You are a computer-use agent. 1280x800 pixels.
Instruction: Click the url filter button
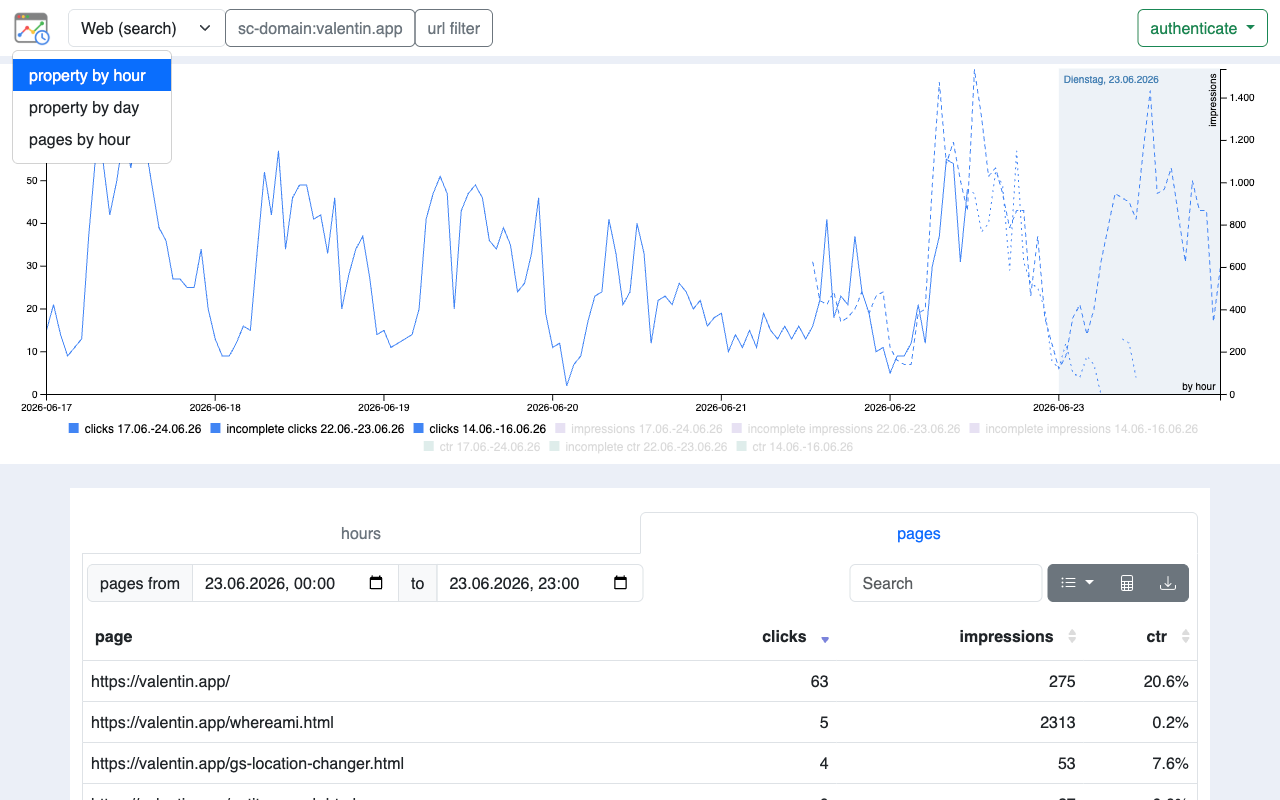pyautogui.click(x=454, y=28)
